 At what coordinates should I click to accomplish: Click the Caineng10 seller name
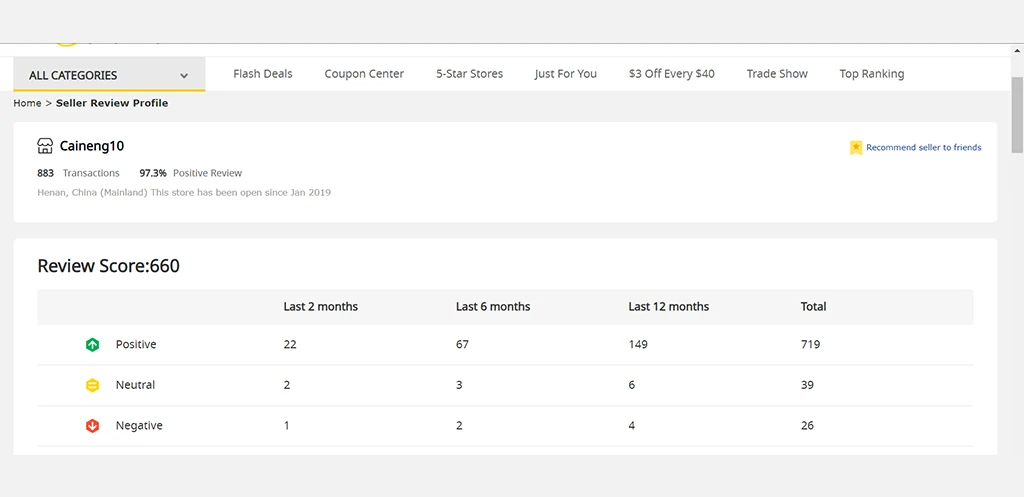[x=92, y=146]
